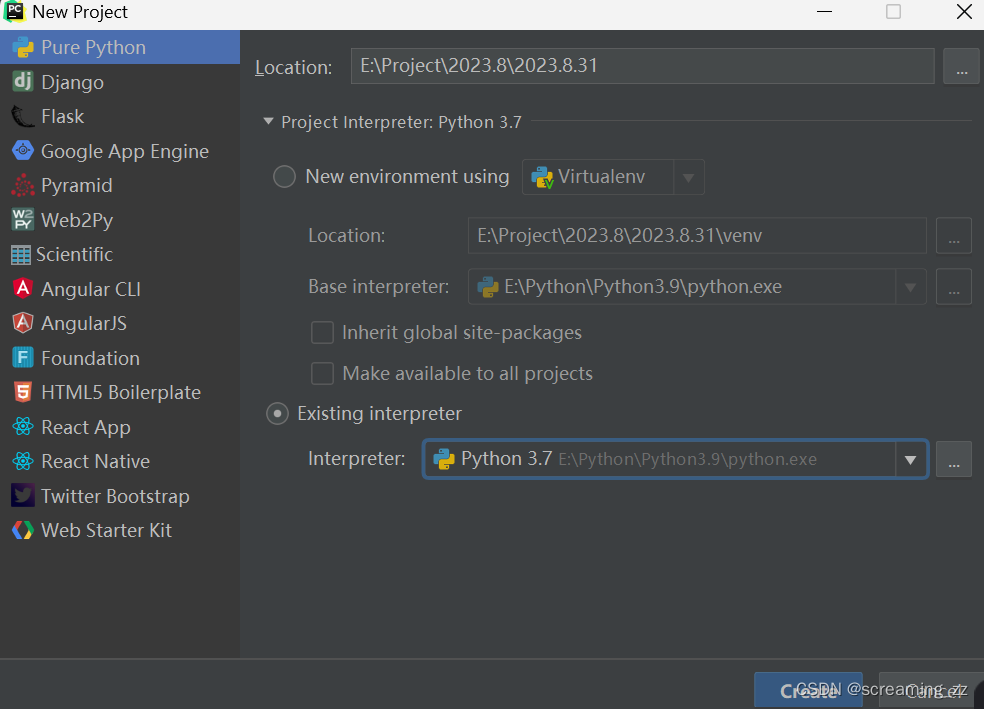Image resolution: width=984 pixels, height=709 pixels.
Task: Choose Flask project type
Action: point(120,116)
